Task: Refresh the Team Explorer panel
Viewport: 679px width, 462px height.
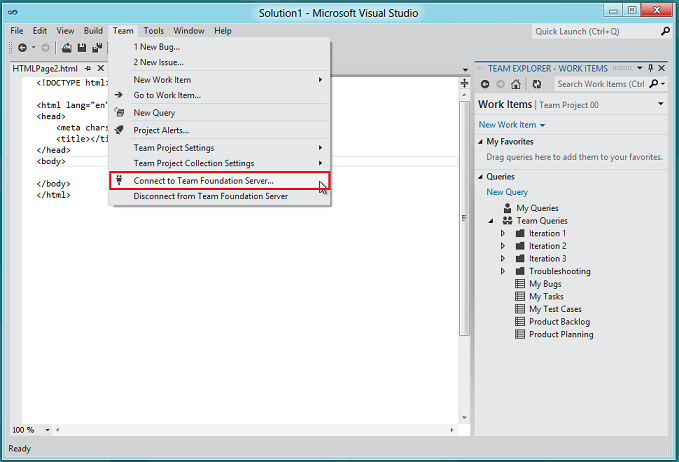Action: tap(537, 84)
